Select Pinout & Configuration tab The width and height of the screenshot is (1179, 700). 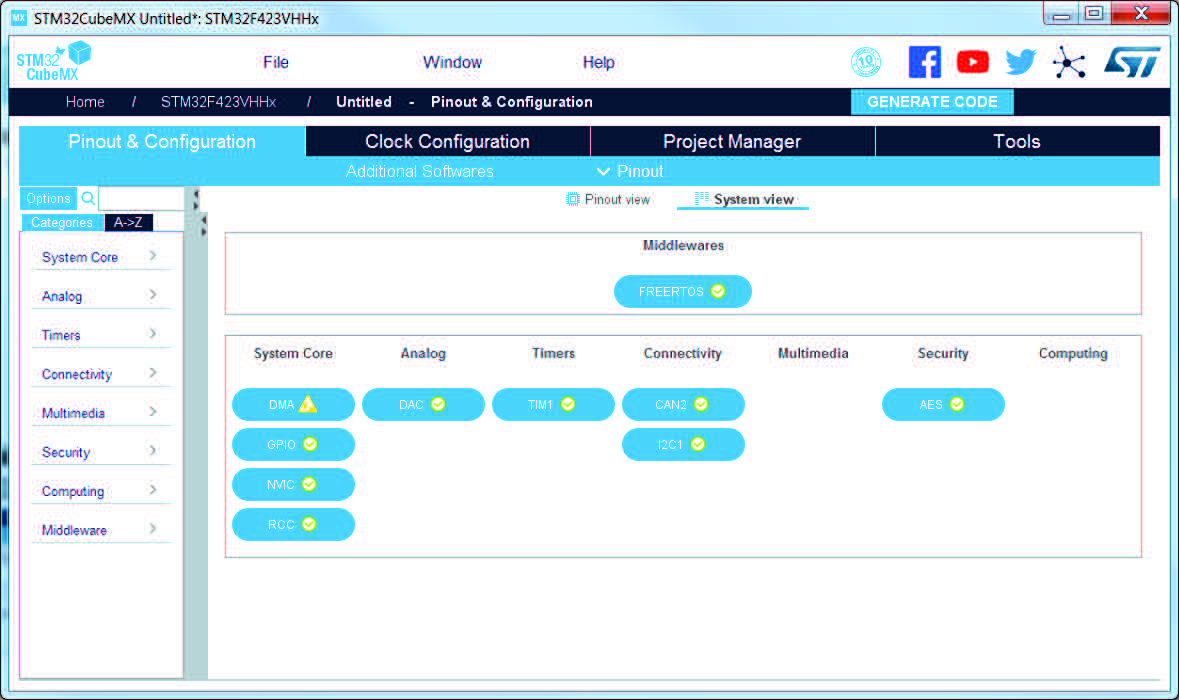162,141
